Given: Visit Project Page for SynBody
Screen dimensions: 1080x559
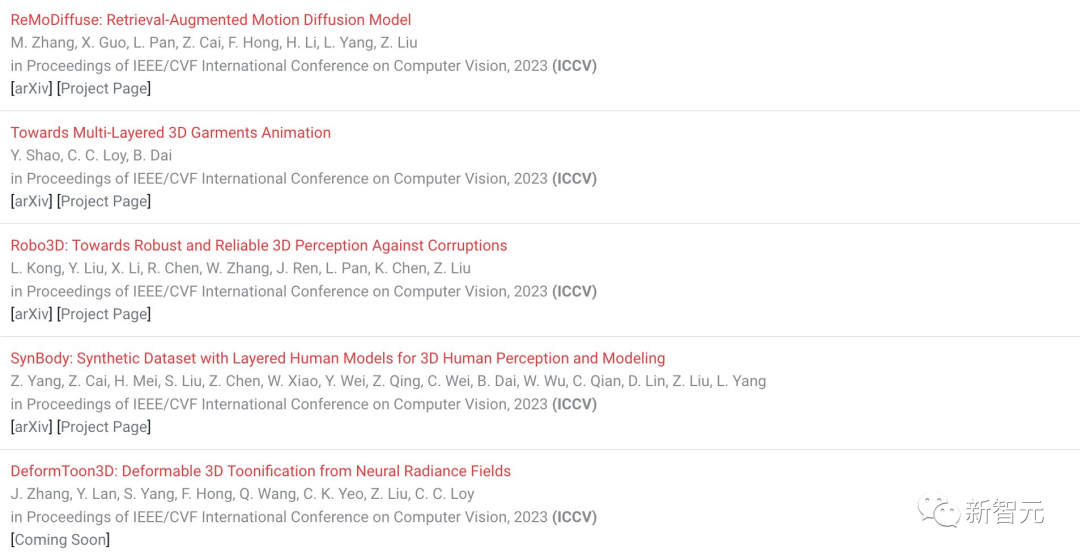Looking at the screenshot, I should point(104,427).
